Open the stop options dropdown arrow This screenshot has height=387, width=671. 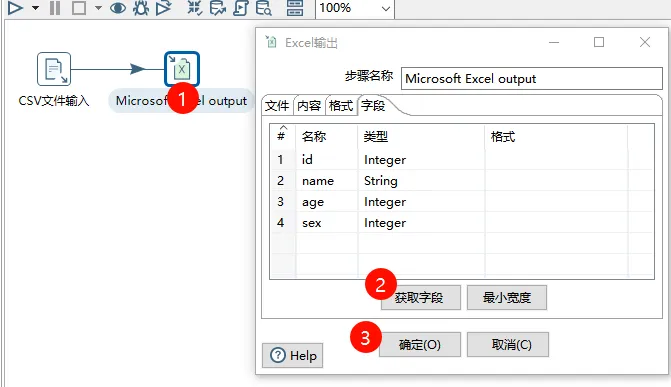[x=98, y=8]
